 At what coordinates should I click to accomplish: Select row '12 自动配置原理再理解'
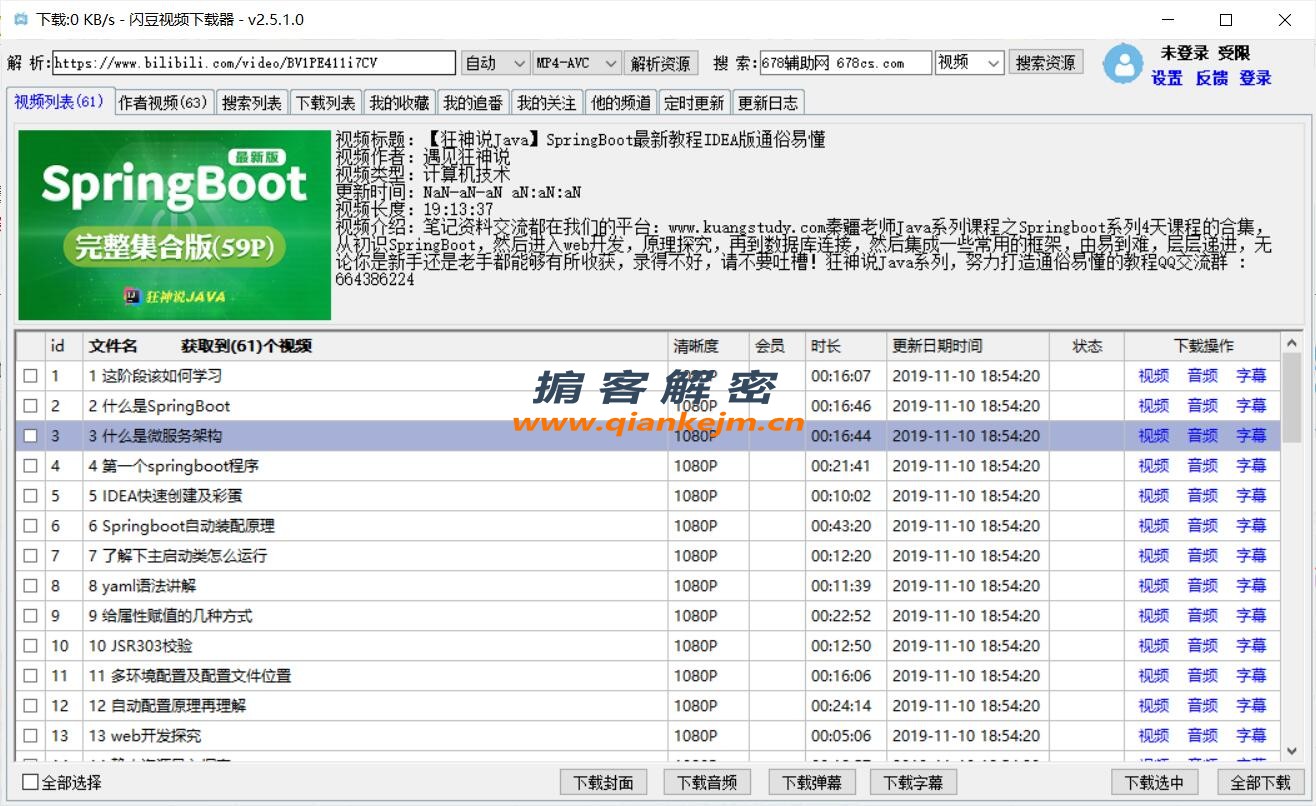pos(648,706)
